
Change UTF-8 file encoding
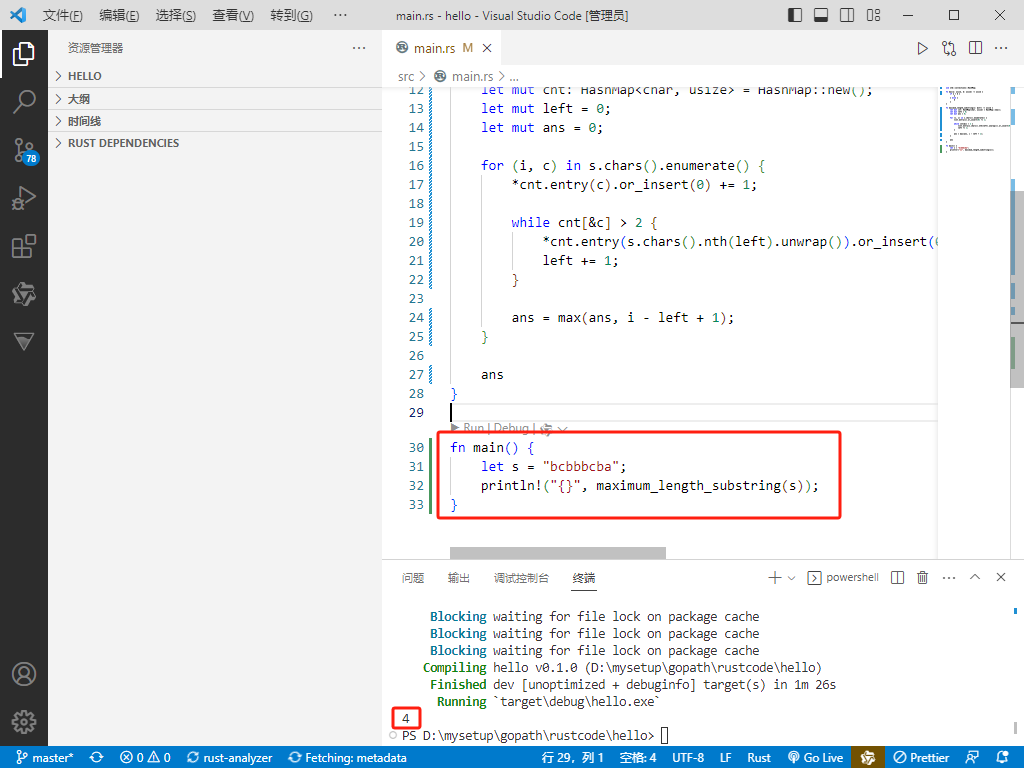(x=688, y=758)
